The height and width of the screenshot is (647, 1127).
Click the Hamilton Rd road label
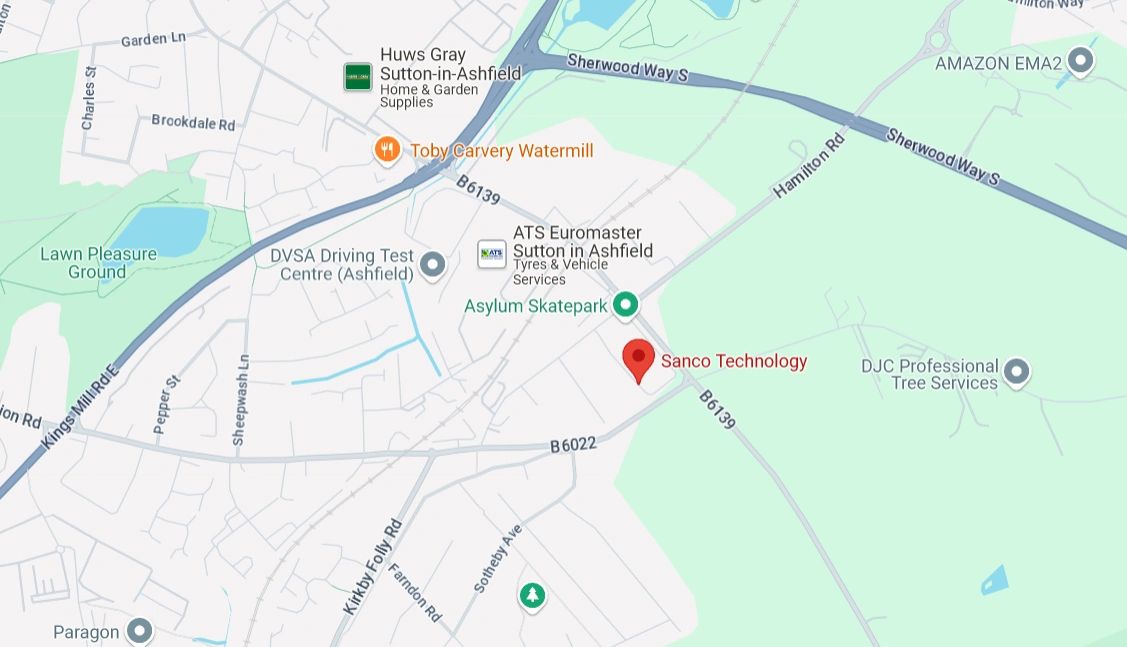click(x=808, y=166)
